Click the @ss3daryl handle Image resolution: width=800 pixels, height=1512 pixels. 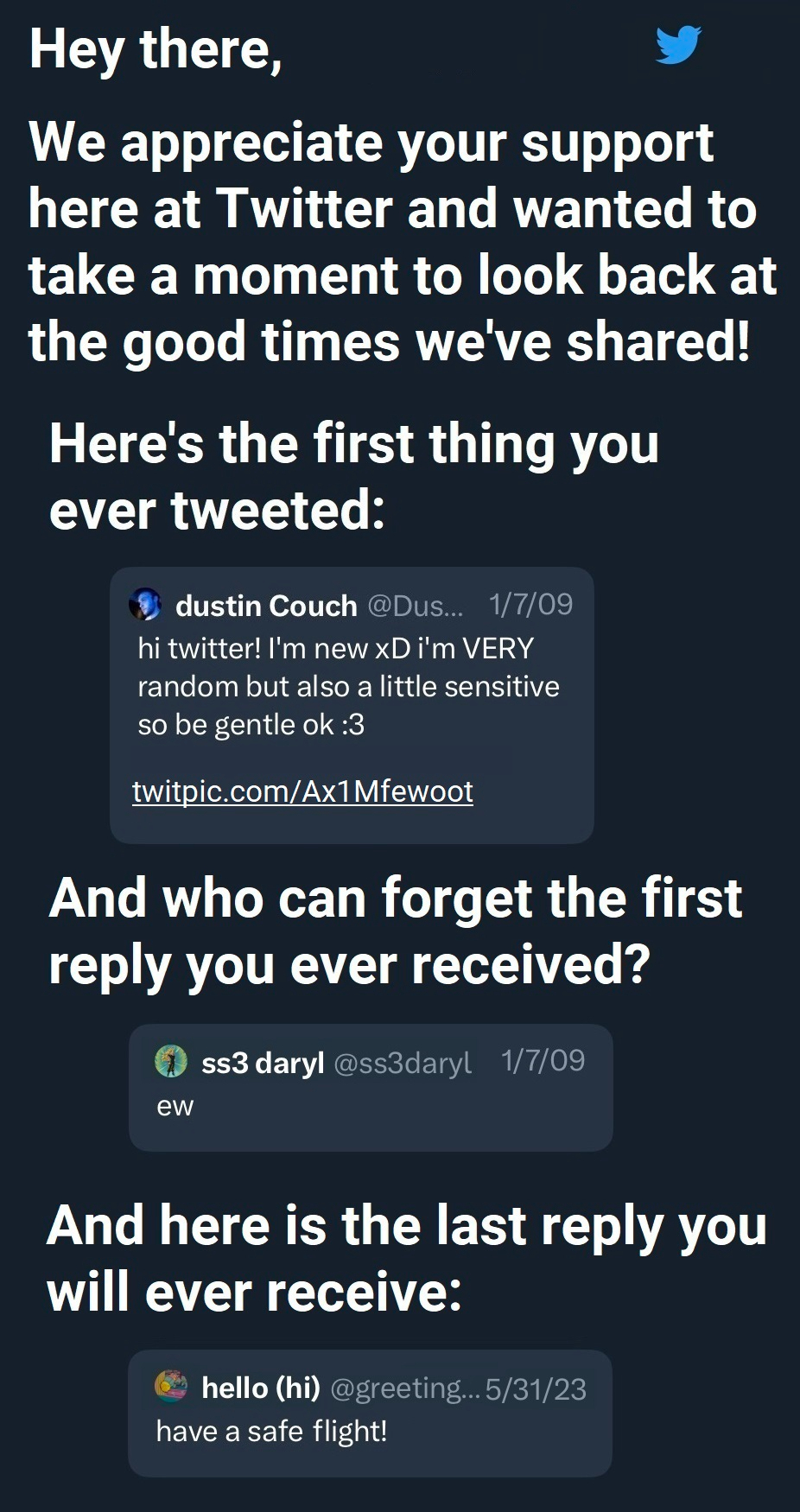pos(403,1062)
